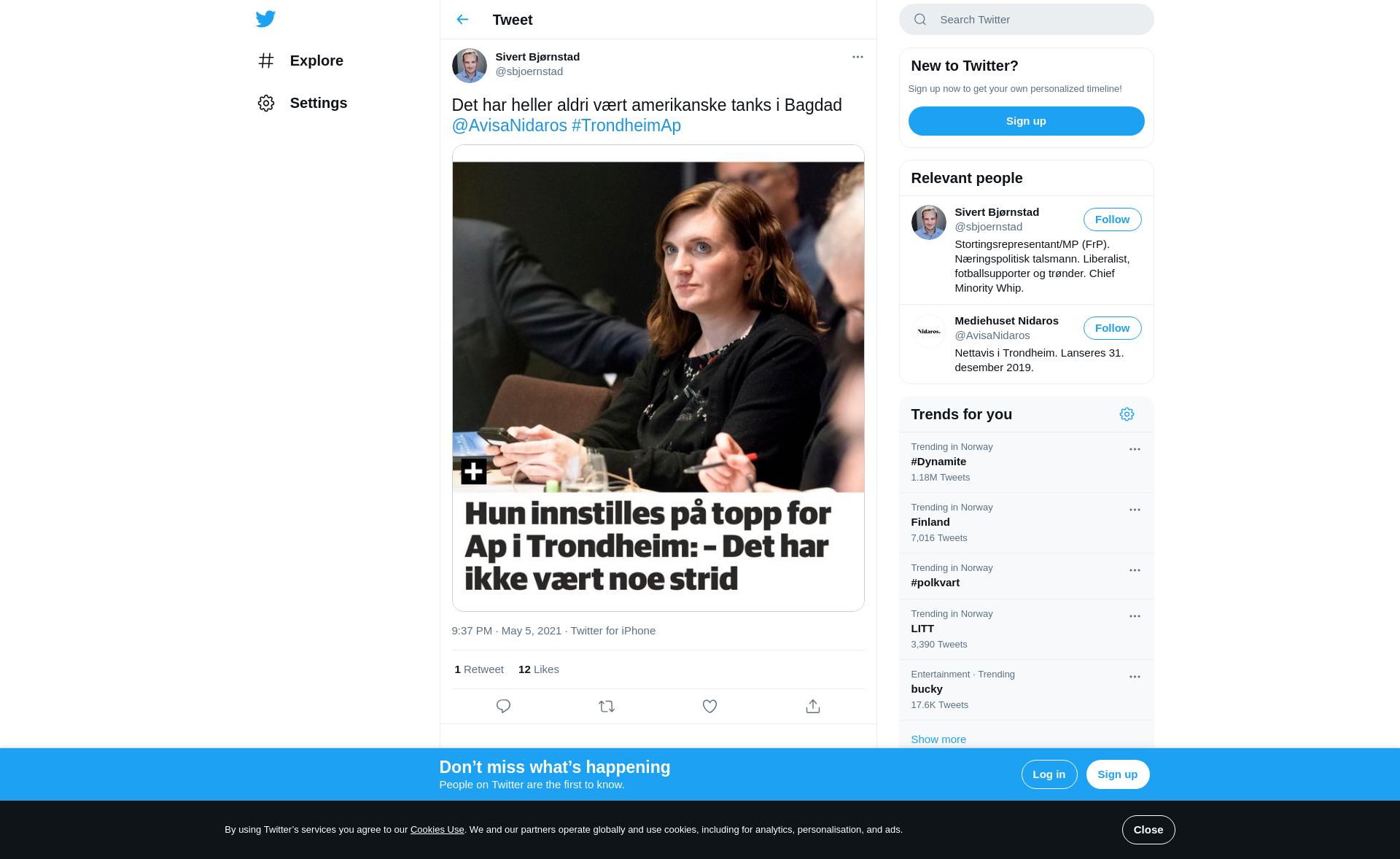Open more options on Sivert's tweet
This screenshot has height=859, width=1400.
tap(857, 57)
